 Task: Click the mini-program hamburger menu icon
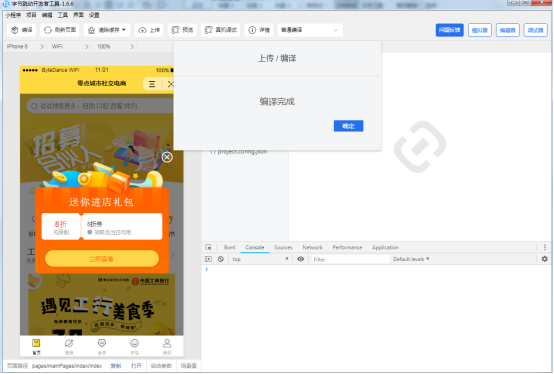coord(152,84)
